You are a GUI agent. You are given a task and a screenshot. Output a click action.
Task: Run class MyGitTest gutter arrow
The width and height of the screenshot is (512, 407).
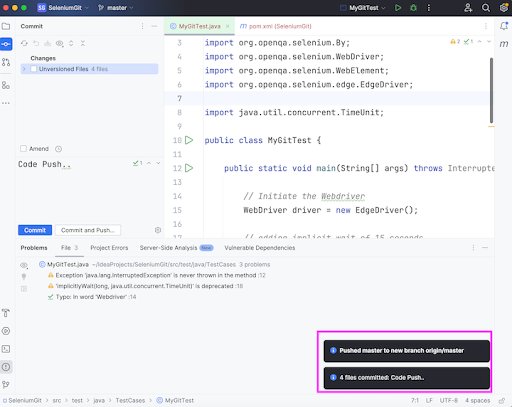tap(189, 140)
